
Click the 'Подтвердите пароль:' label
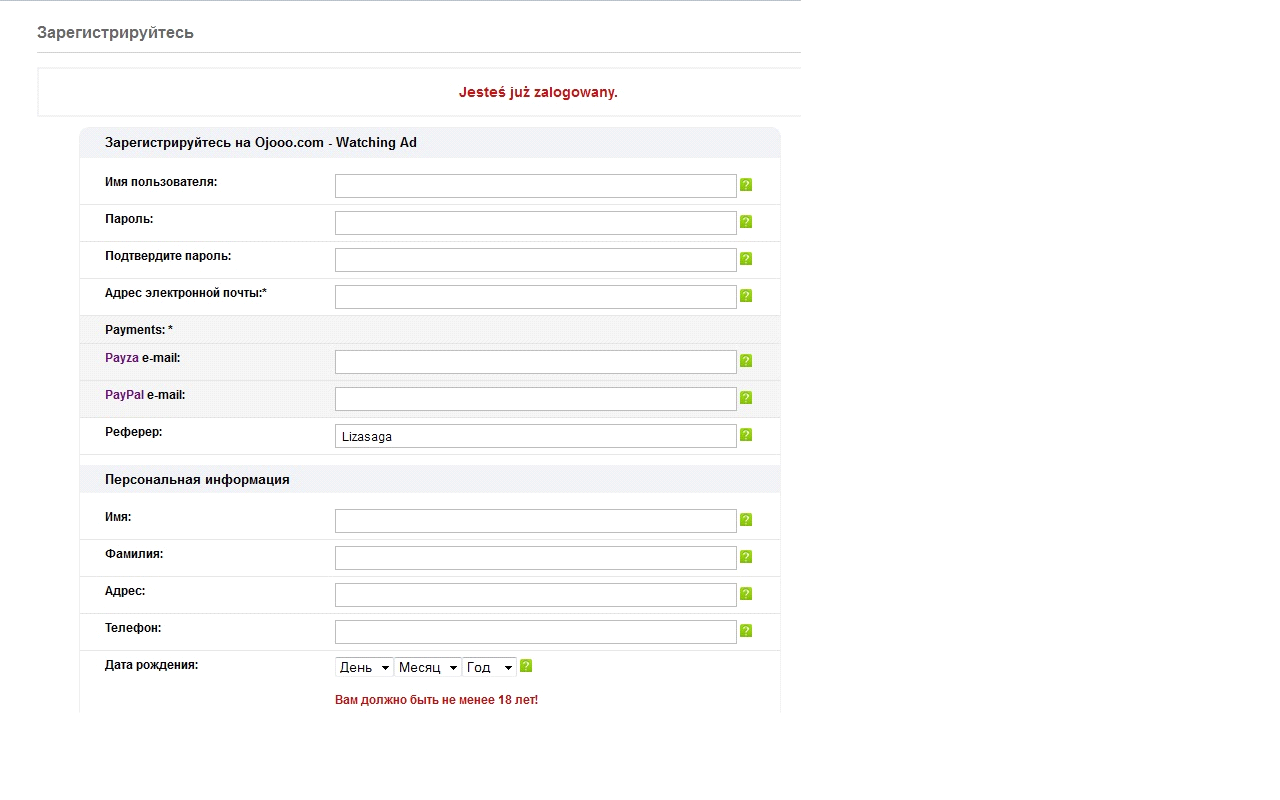[168, 256]
